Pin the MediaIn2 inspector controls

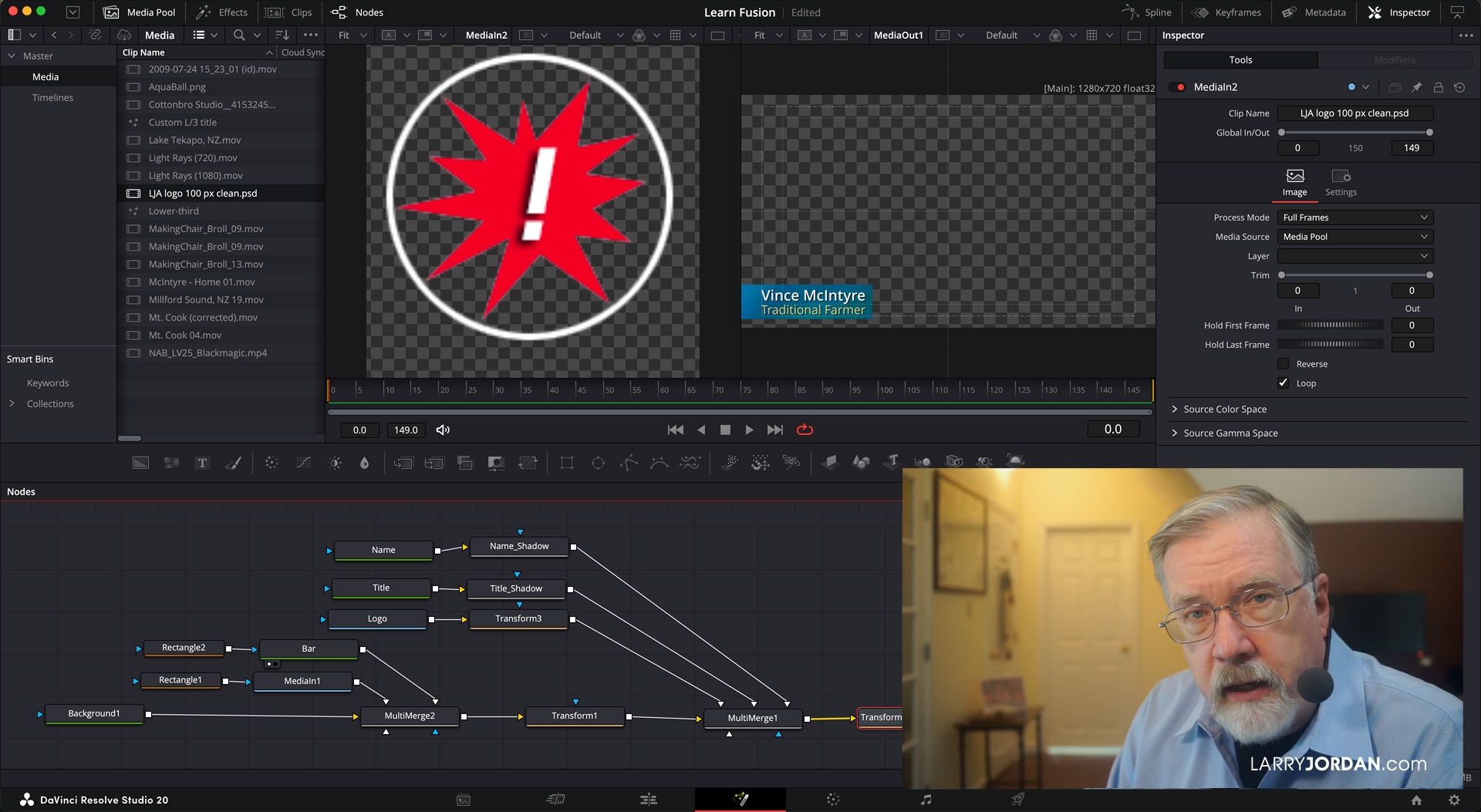coord(1416,87)
